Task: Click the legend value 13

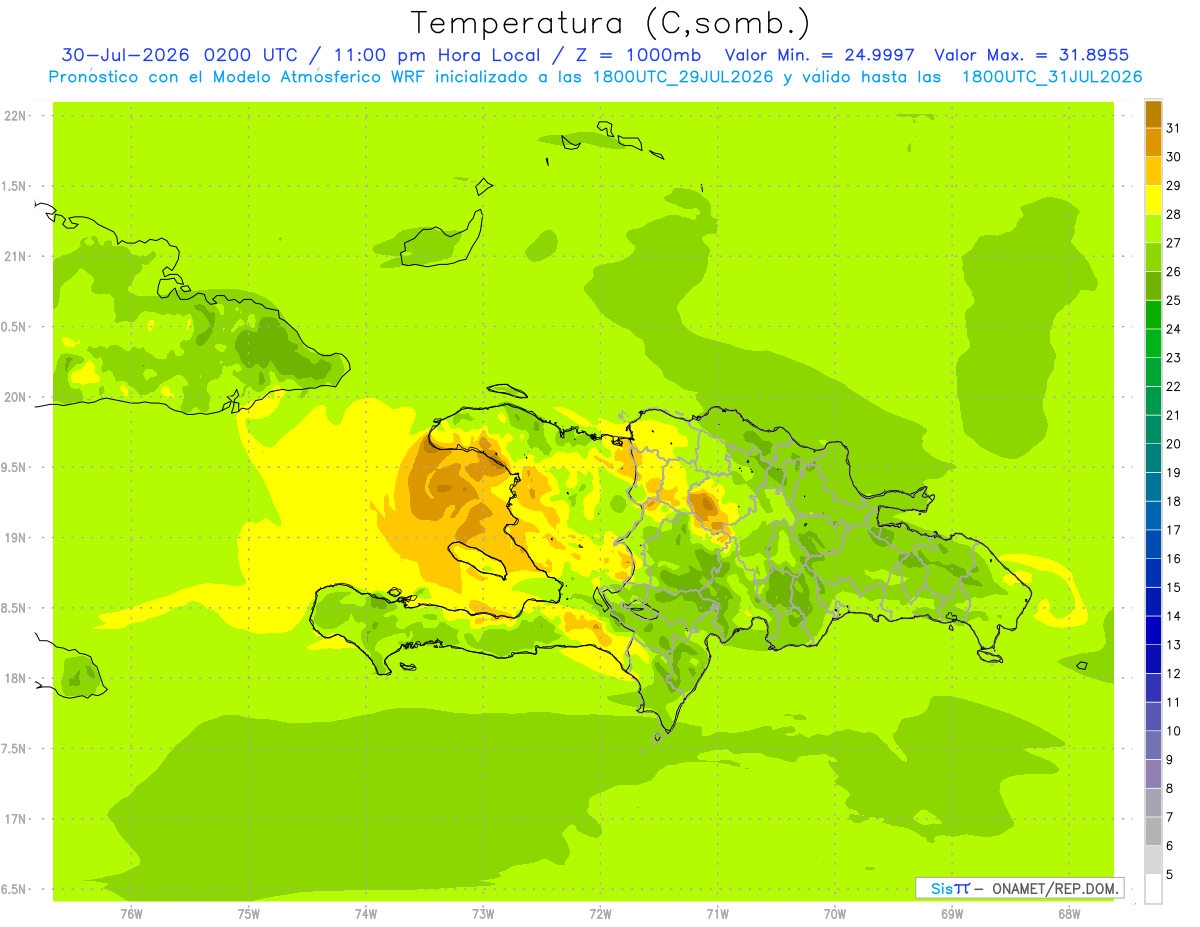Action: coord(1174,645)
